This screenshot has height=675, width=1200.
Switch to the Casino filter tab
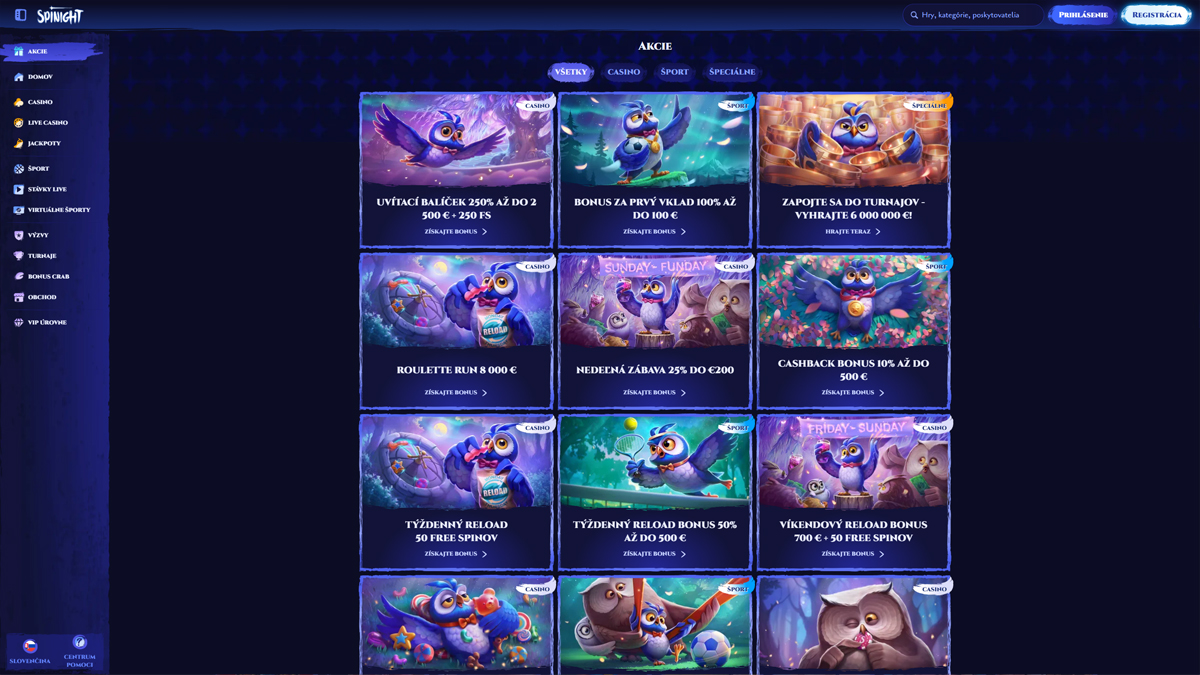(624, 72)
